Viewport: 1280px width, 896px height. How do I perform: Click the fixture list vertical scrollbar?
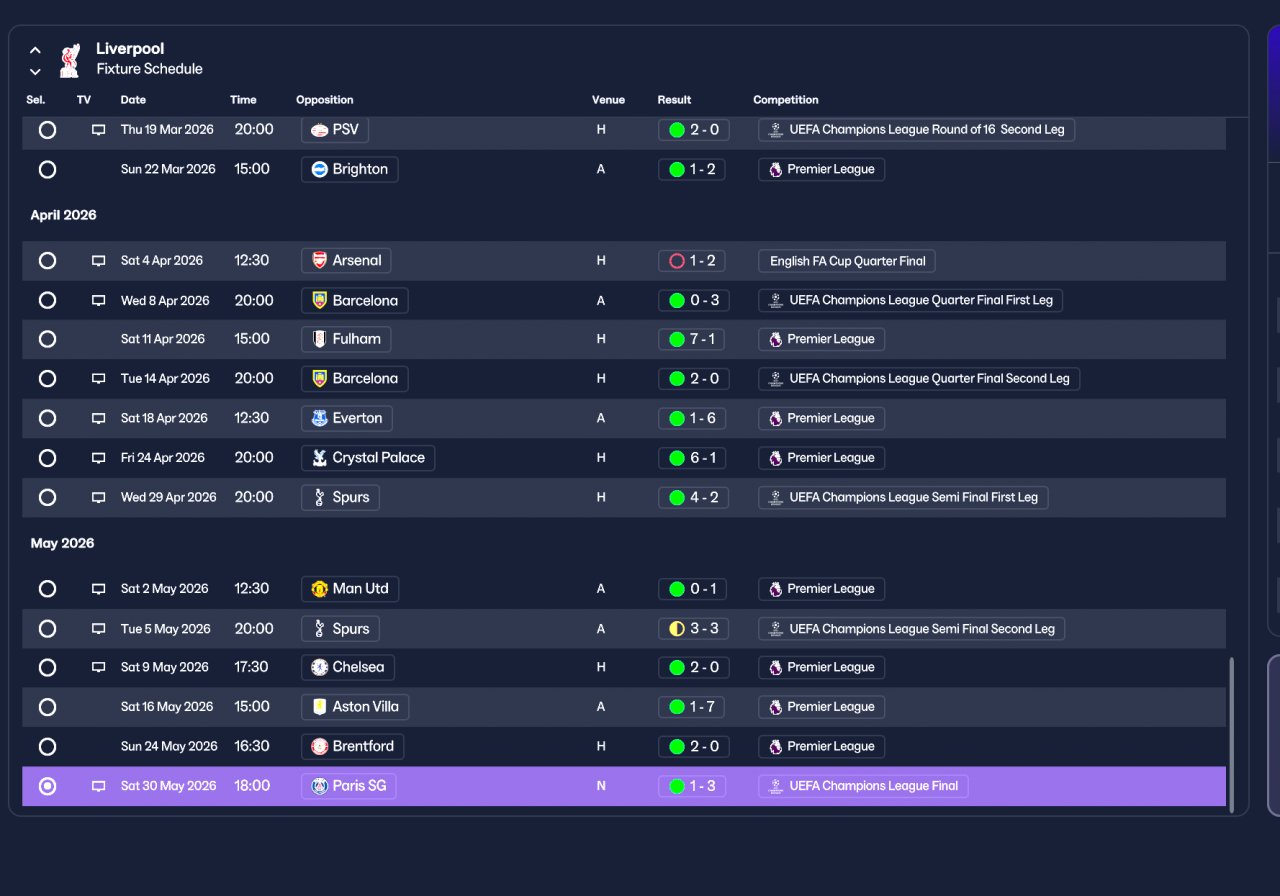tap(1231, 733)
